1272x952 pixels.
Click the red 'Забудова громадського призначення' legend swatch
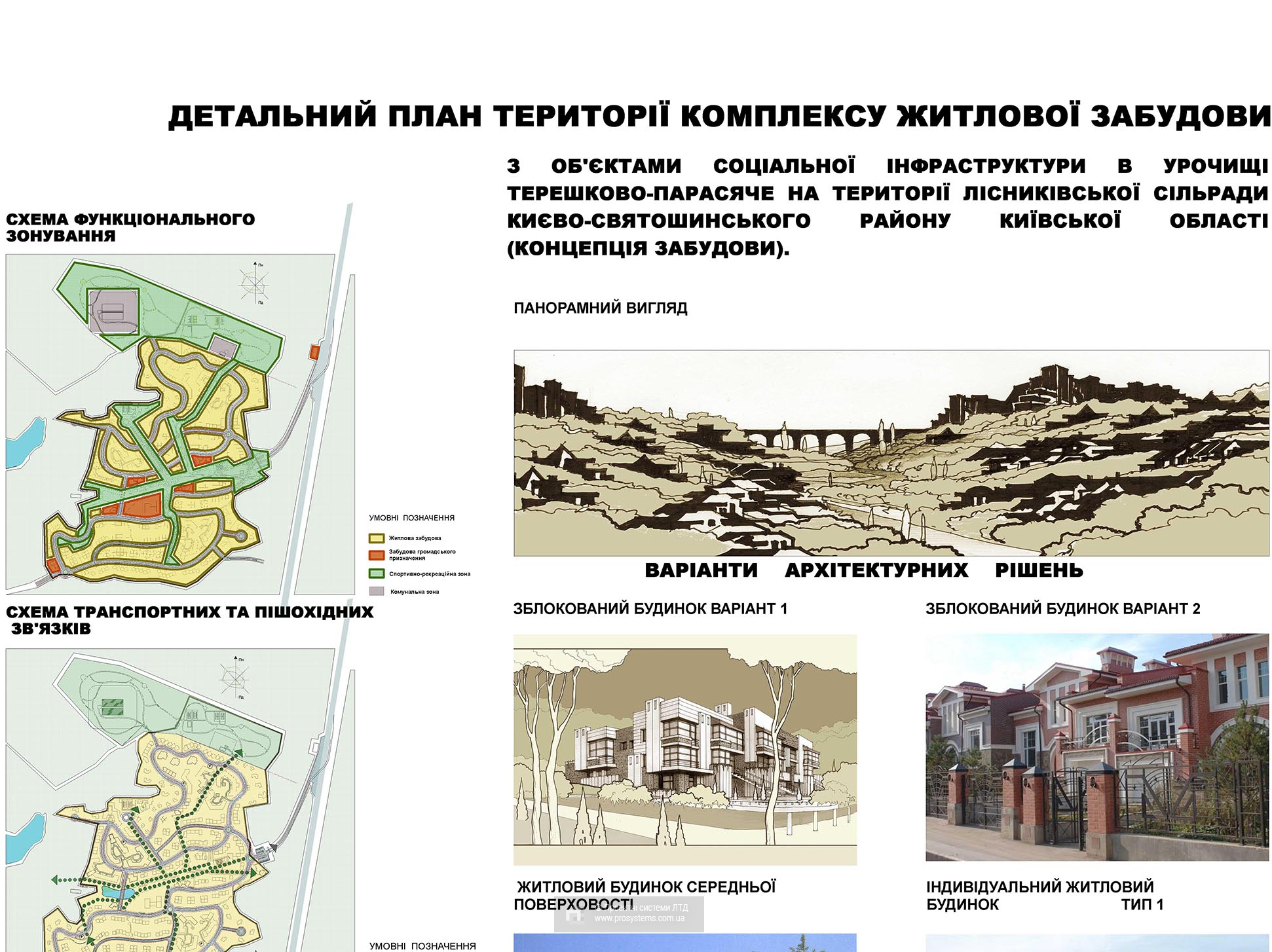[376, 555]
